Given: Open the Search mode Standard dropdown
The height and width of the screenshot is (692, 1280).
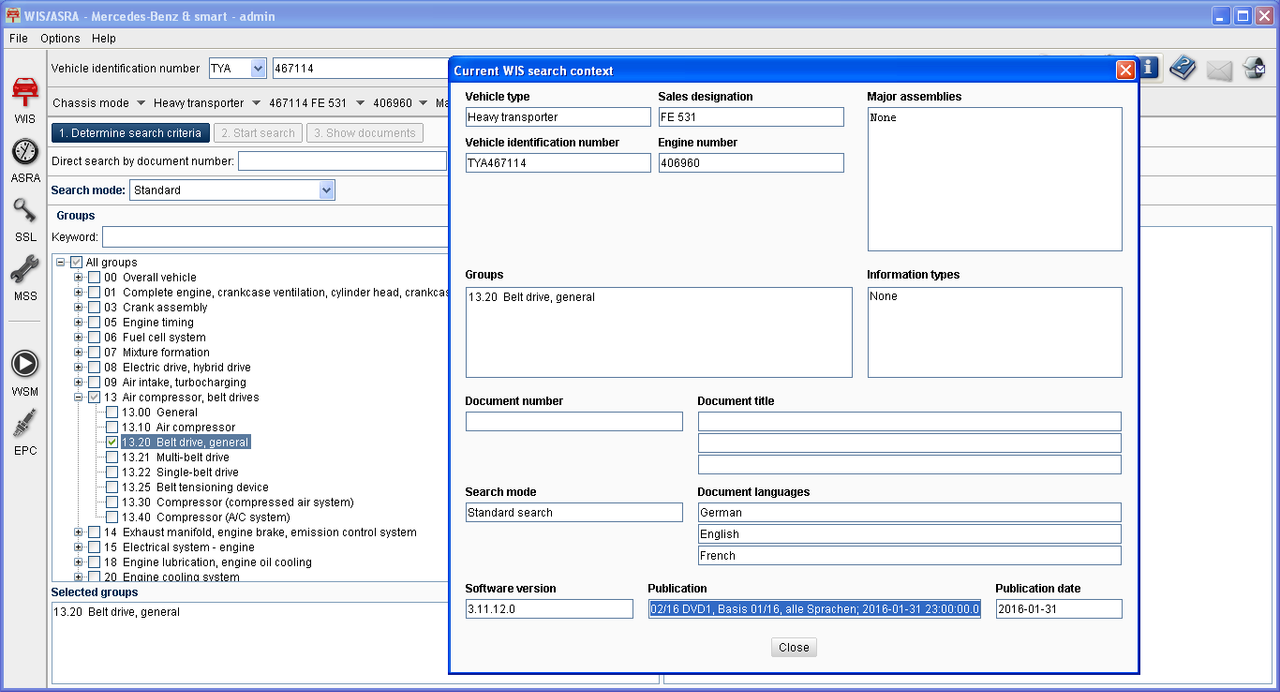Looking at the screenshot, I should pos(326,190).
